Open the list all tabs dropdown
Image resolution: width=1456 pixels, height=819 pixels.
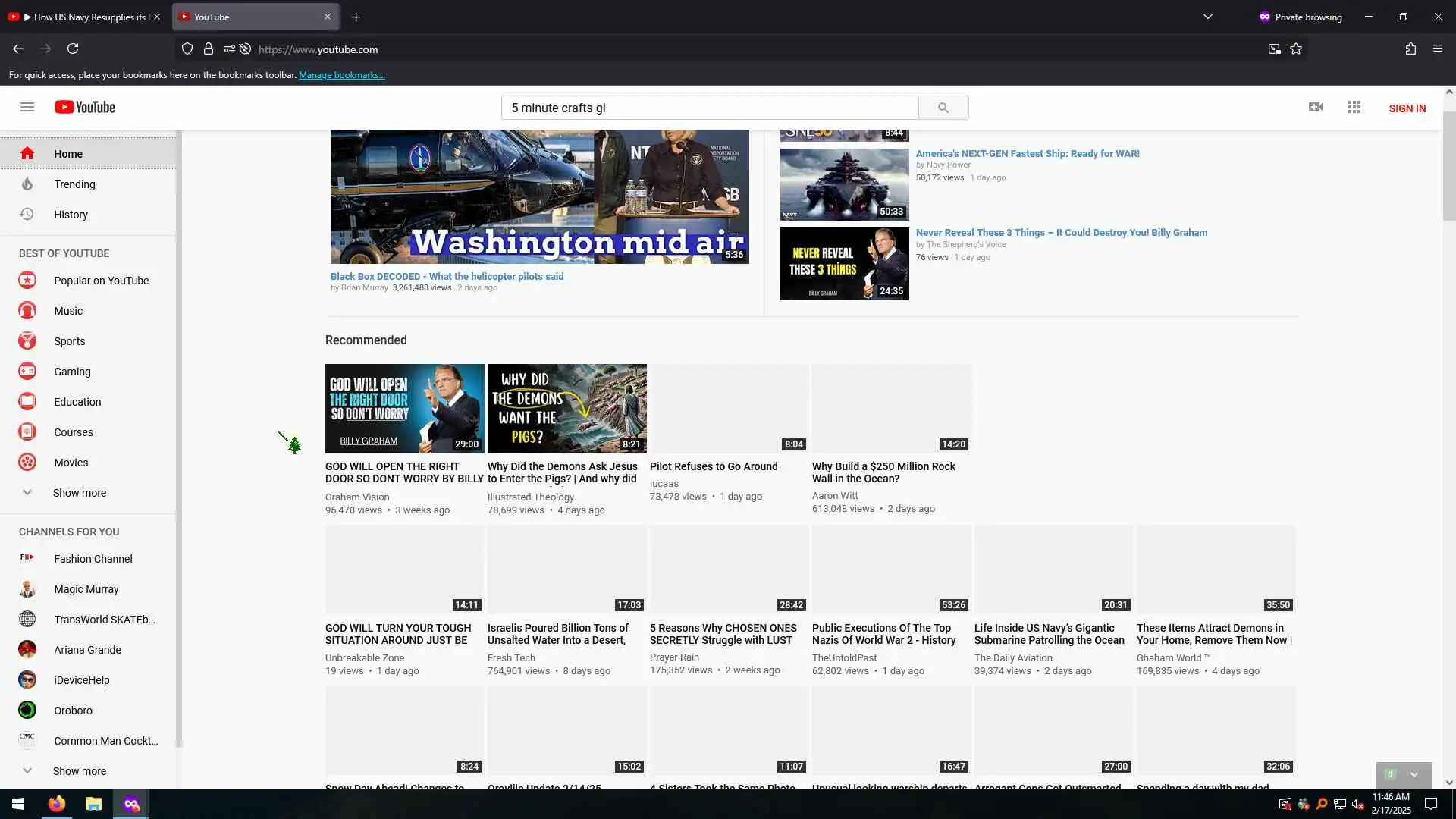point(1208,17)
